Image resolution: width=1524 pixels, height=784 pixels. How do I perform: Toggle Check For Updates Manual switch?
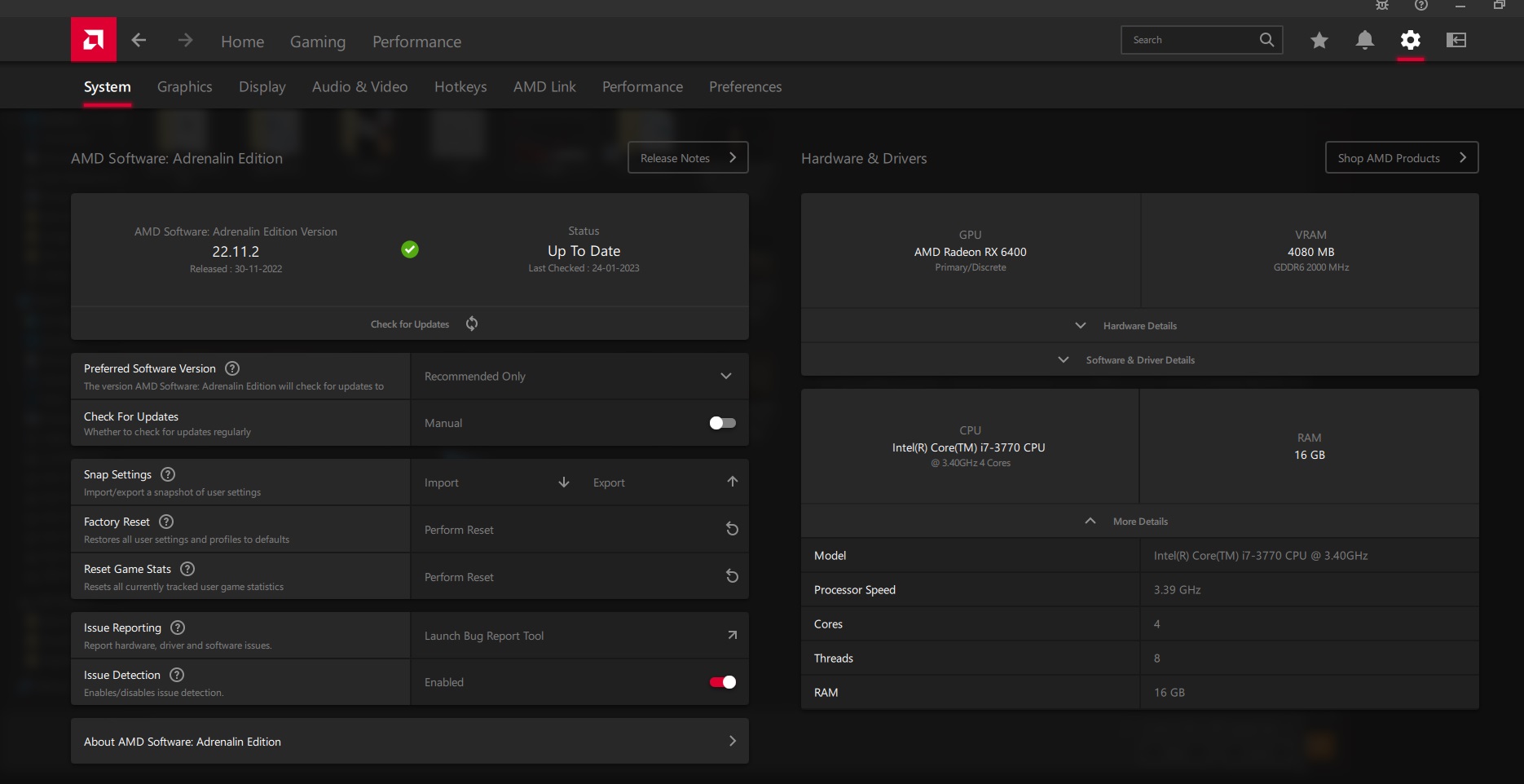(723, 423)
